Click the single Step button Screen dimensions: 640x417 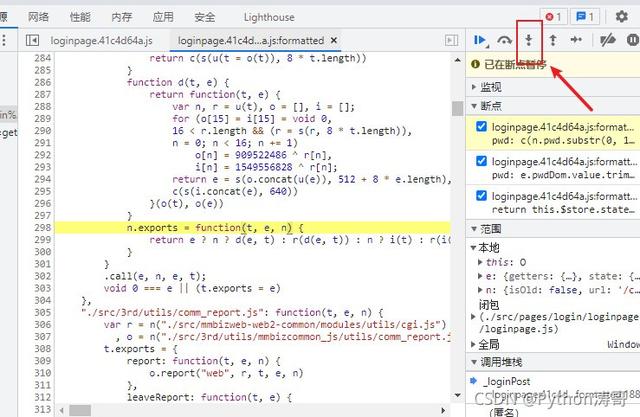tap(576, 40)
